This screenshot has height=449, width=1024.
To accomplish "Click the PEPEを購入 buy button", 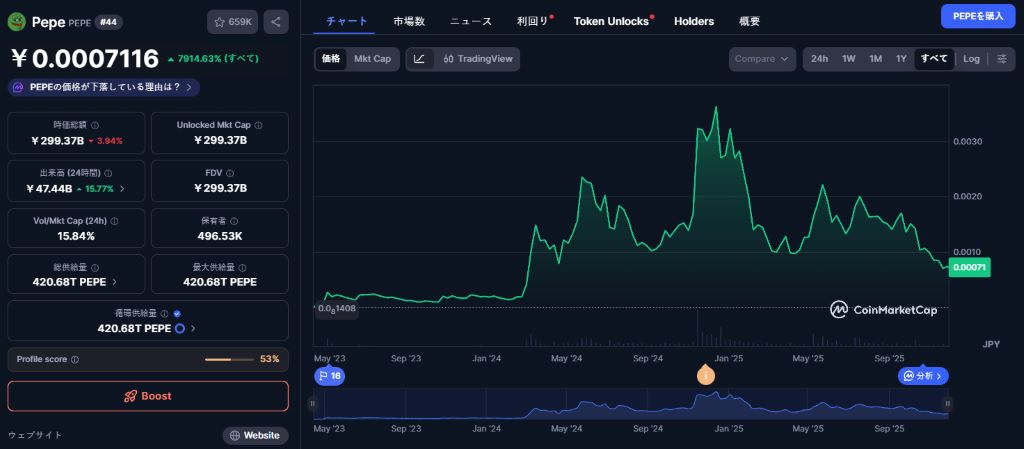I will (x=978, y=16).
